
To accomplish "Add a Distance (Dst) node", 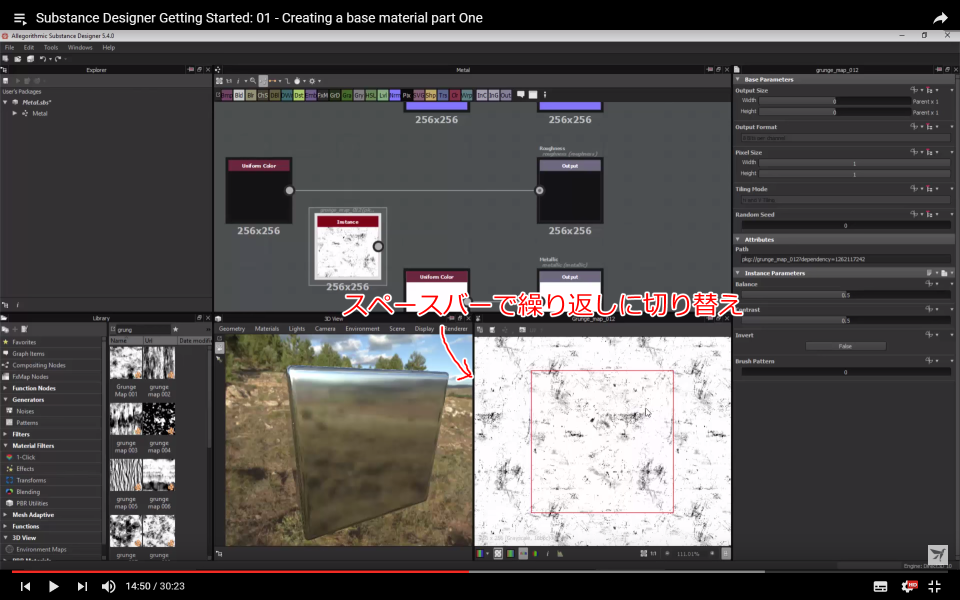I will click(x=299, y=96).
